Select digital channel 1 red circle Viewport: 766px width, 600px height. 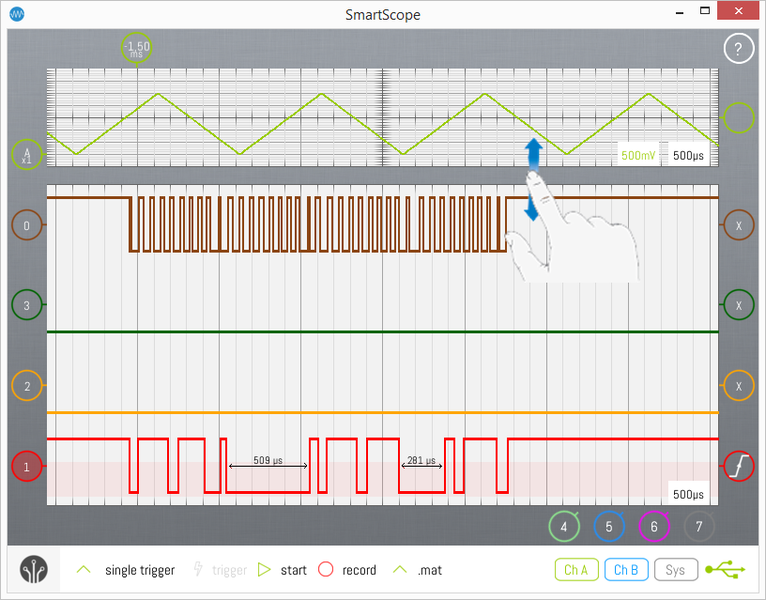pos(27,466)
